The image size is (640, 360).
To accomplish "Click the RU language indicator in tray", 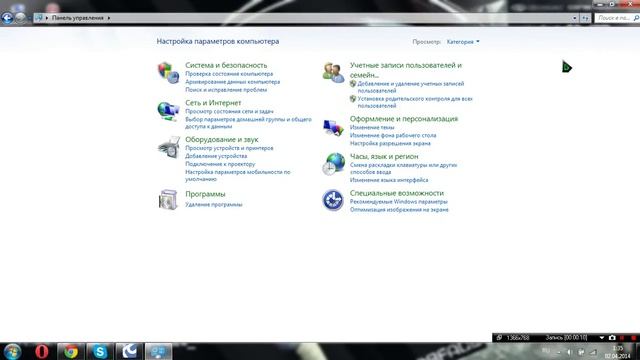I will pyautogui.click(x=545, y=351).
